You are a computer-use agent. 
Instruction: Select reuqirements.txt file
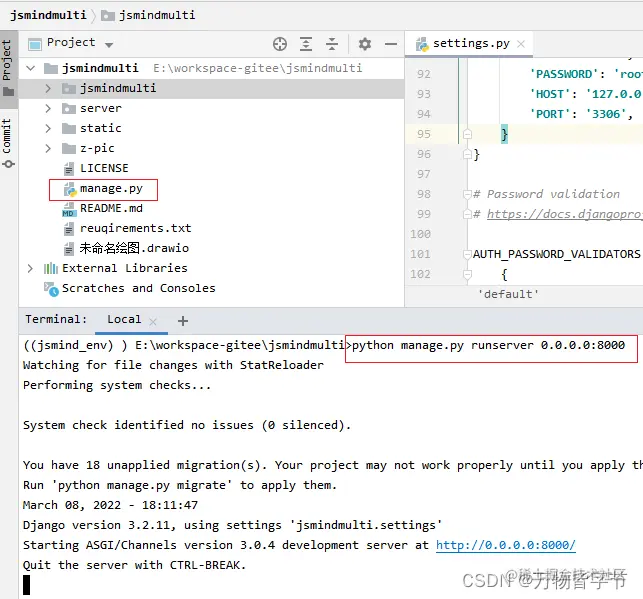[135, 228]
